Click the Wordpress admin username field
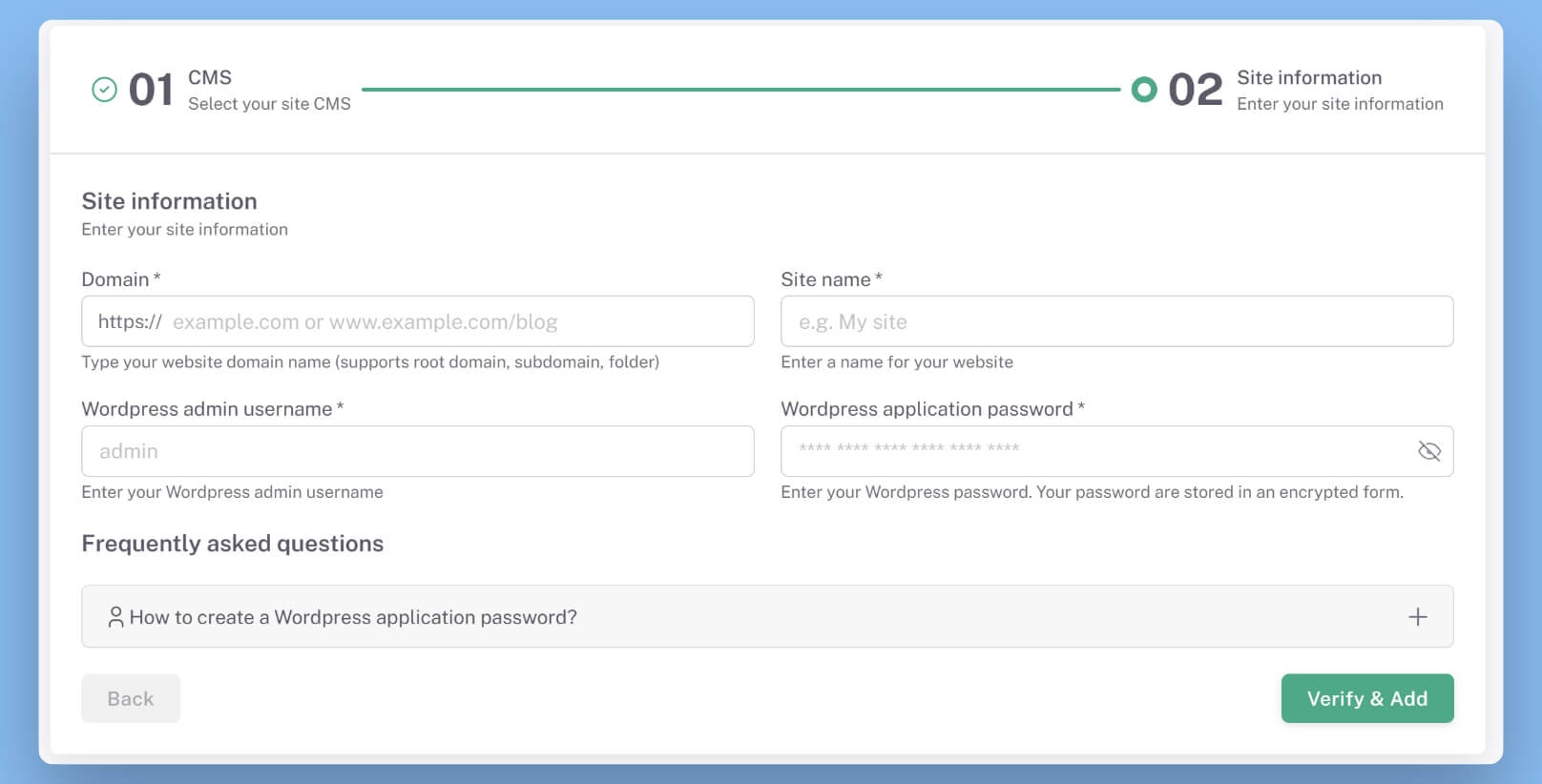1542x784 pixels. pos(418,451)
